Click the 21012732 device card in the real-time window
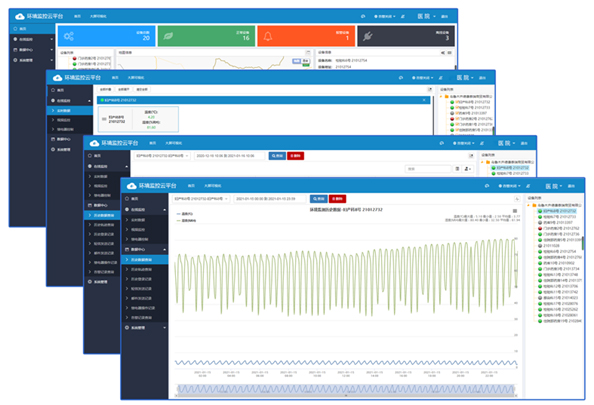 coord(138,119)
